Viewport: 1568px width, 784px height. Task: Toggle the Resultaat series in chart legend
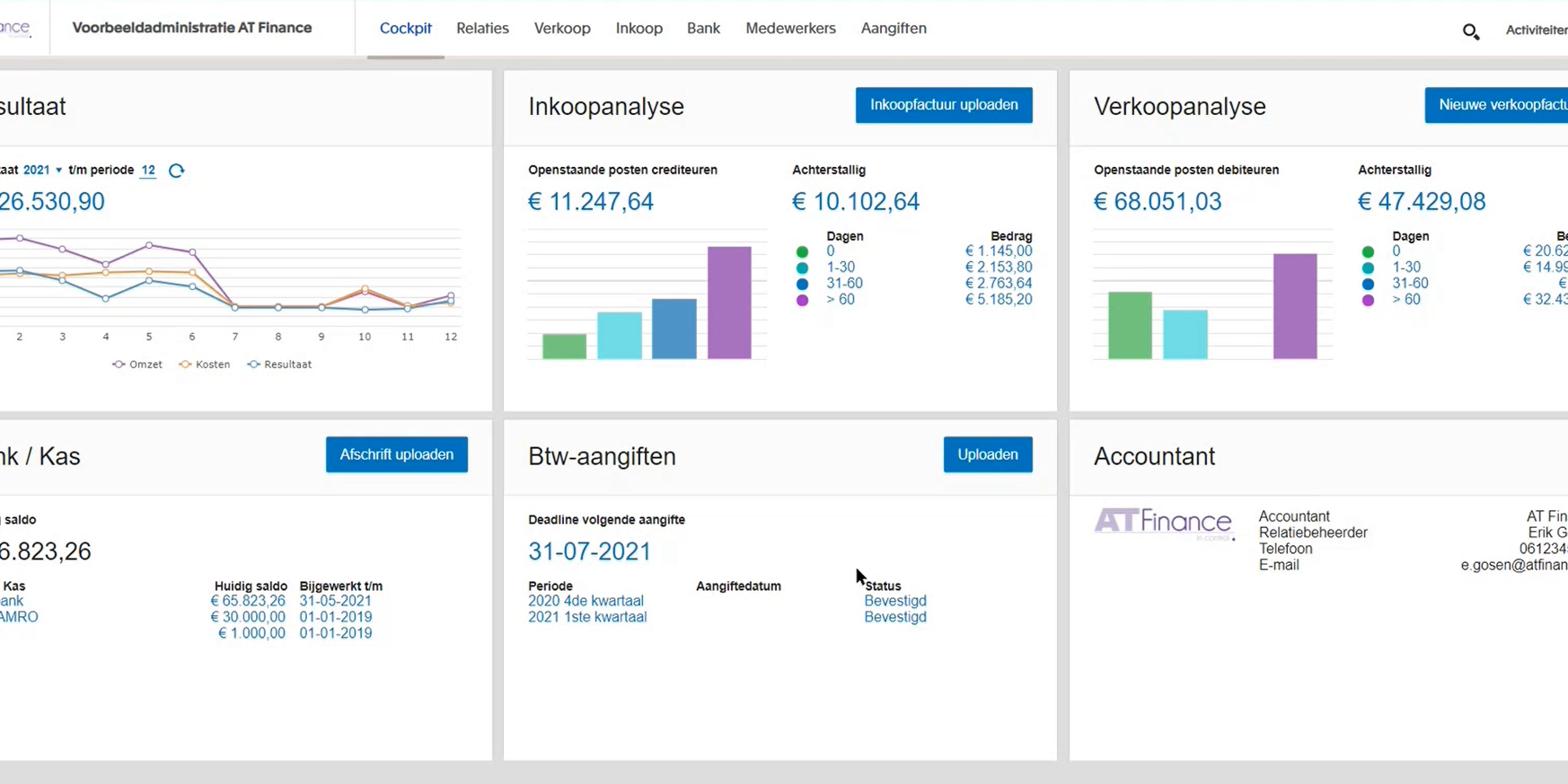coord(279,365)
